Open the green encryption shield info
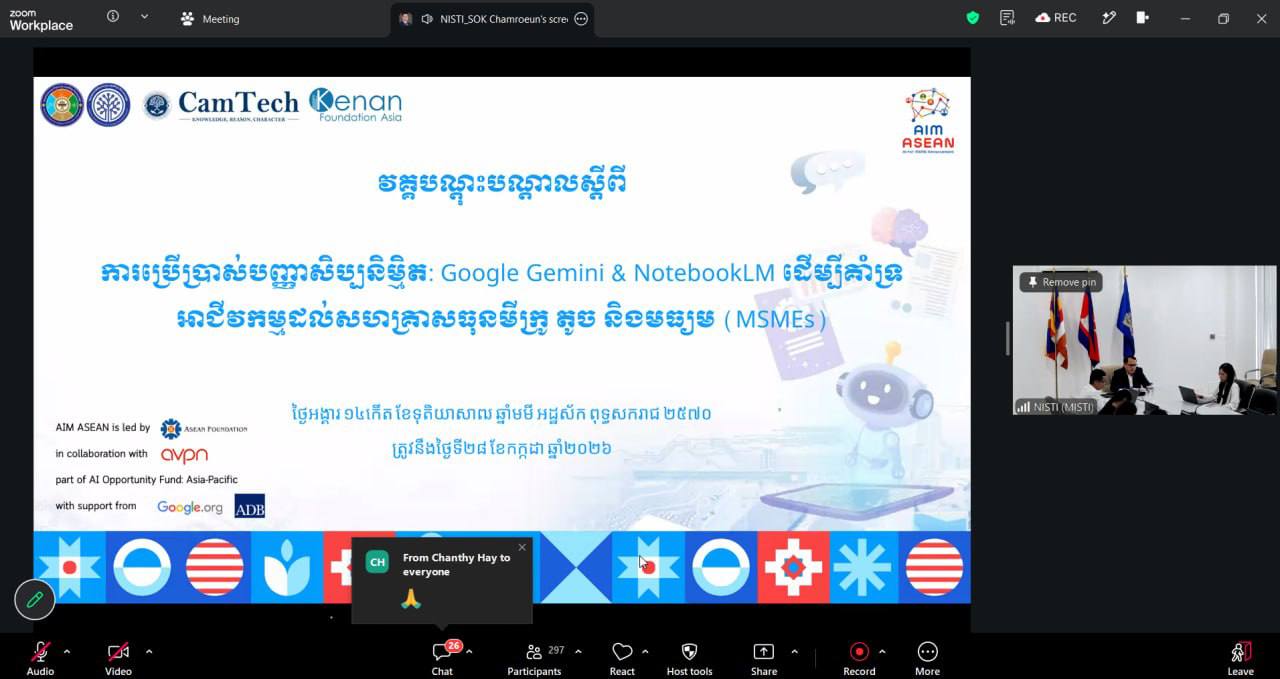 pos(973,18)
